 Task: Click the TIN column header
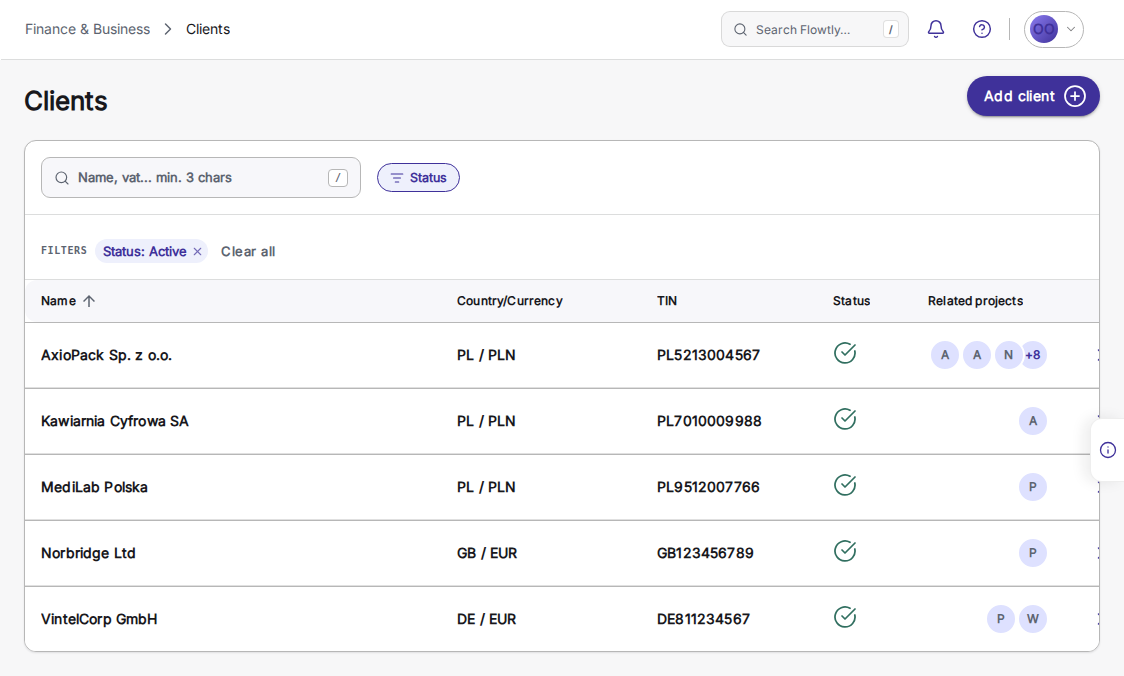[x=667, y=301]
